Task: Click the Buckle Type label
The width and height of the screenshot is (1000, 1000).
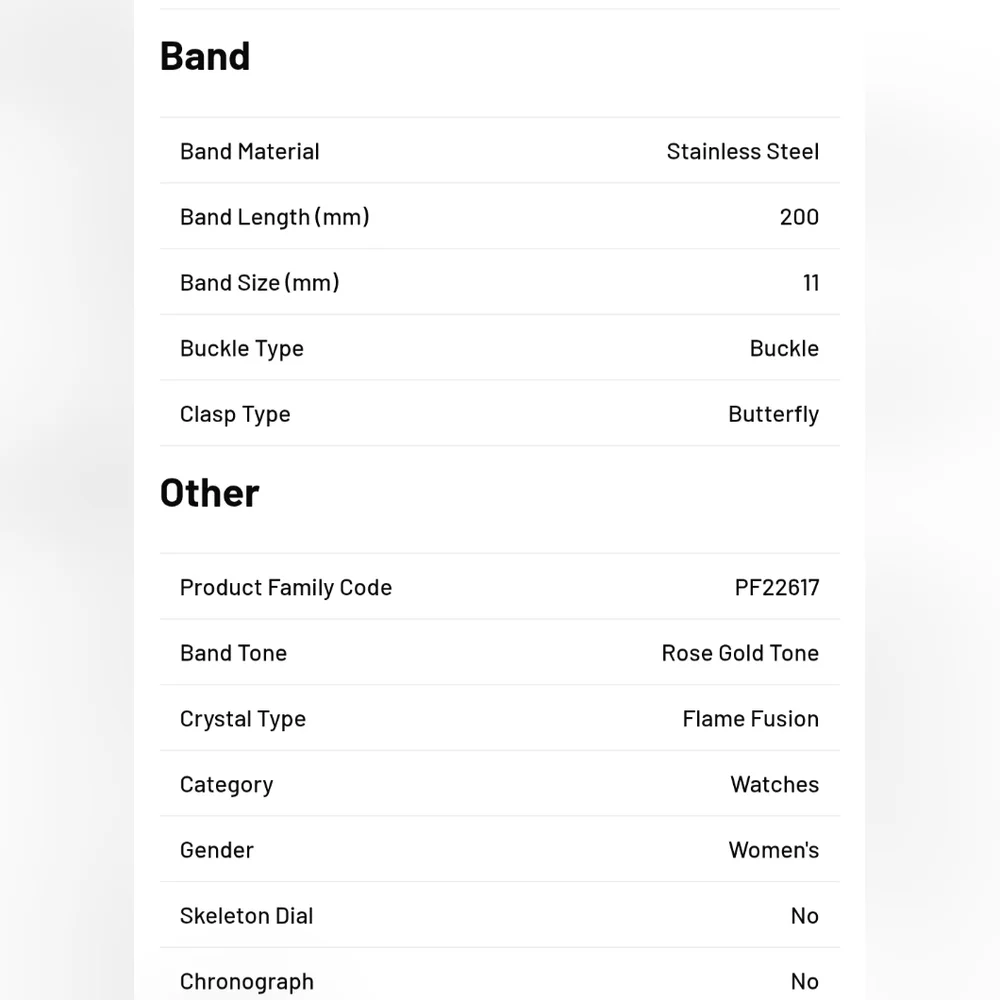Action: (242, 349)
